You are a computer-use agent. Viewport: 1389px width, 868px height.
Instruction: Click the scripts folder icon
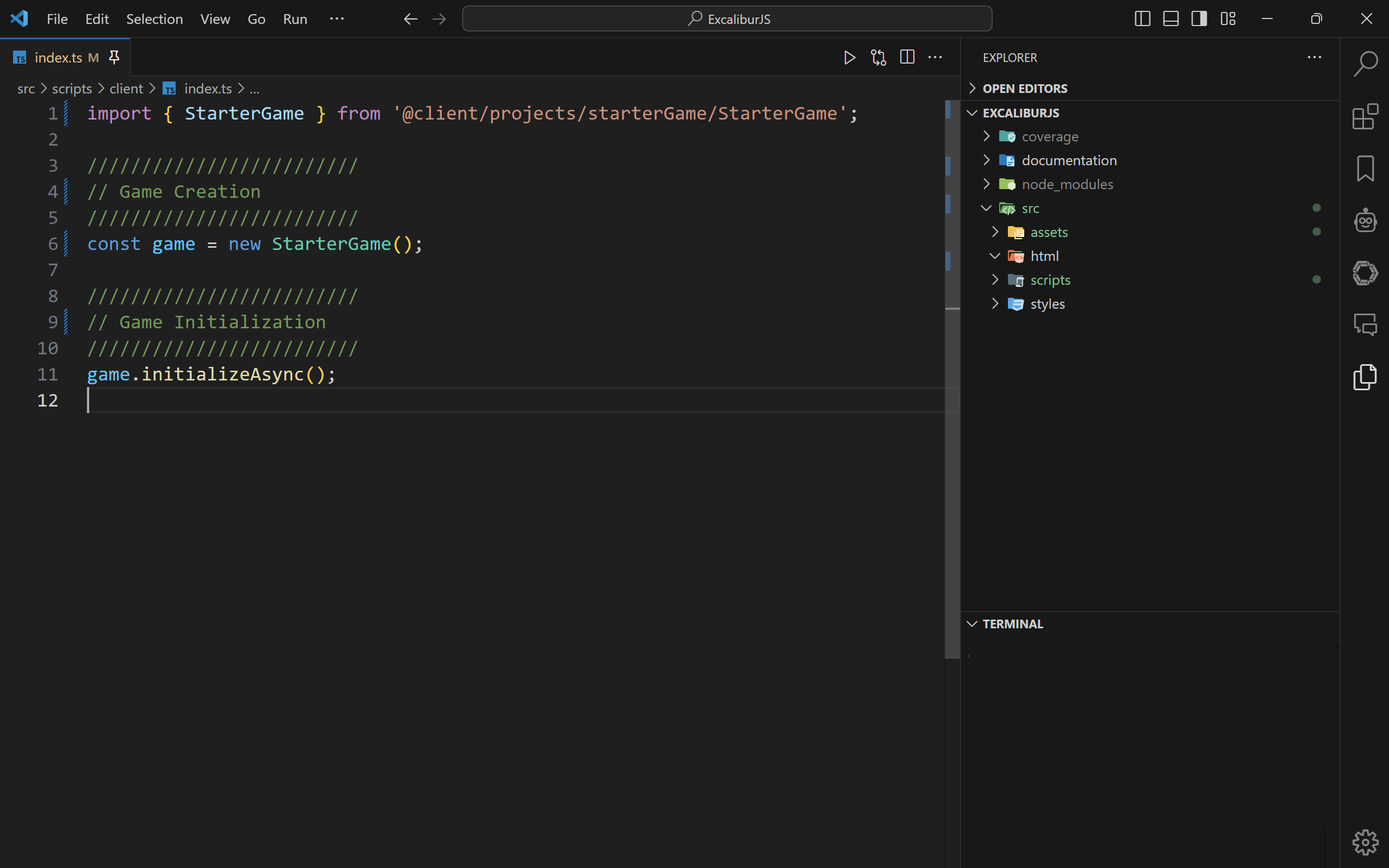[1016, 280]
